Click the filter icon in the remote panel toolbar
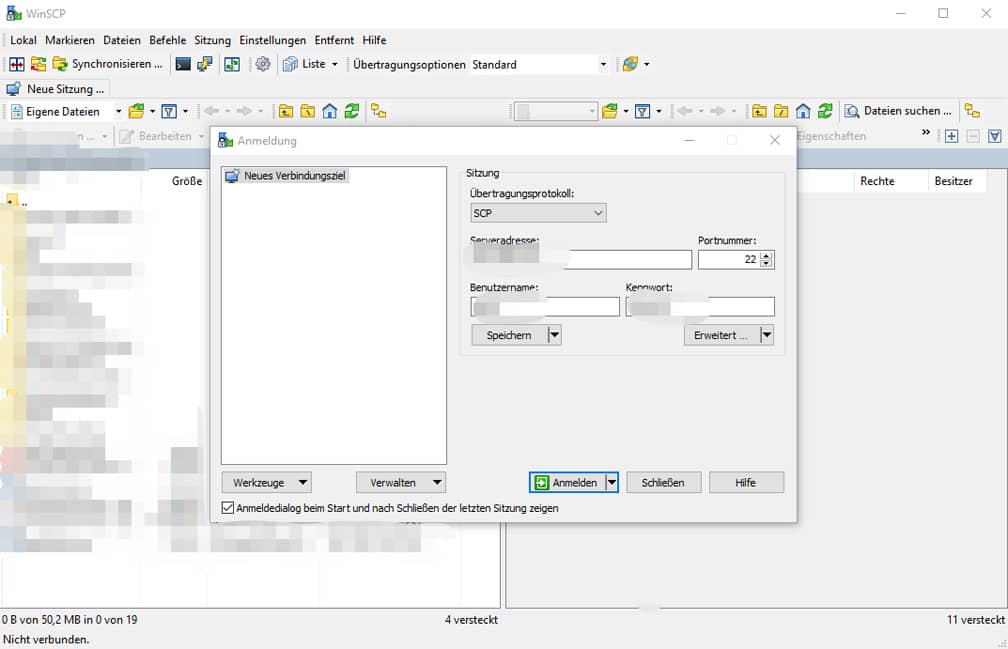This screenshot has width=1008, height=649. [642, 111]
